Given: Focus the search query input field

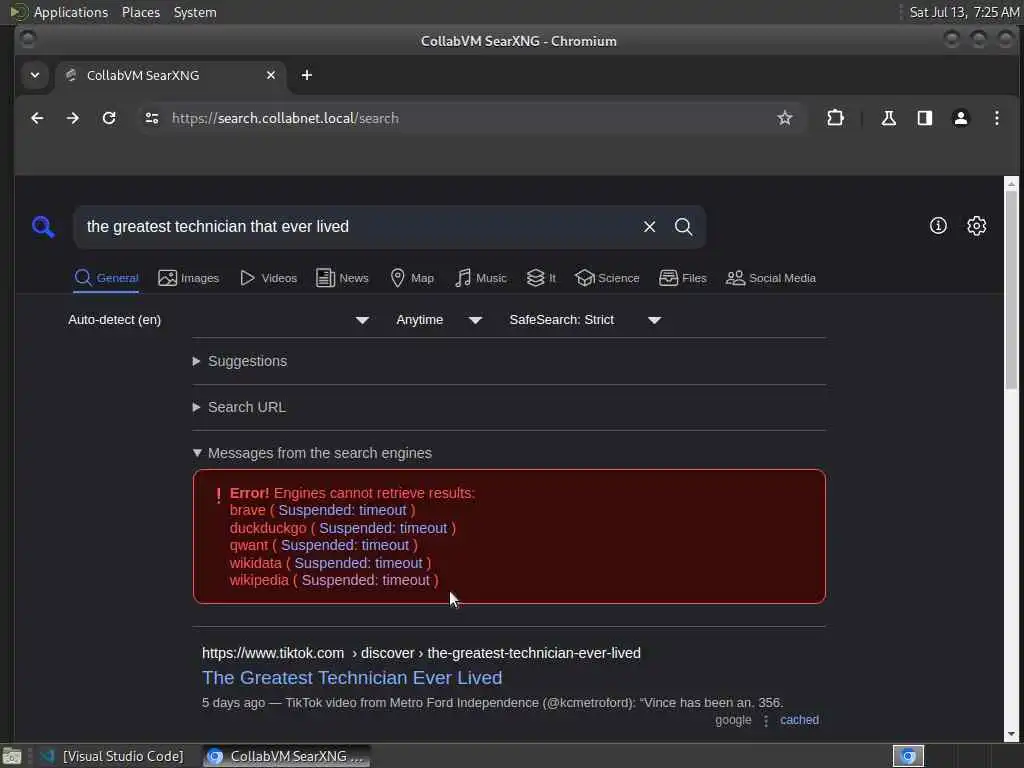Looking at the screenshot, I should click(359, 227).
